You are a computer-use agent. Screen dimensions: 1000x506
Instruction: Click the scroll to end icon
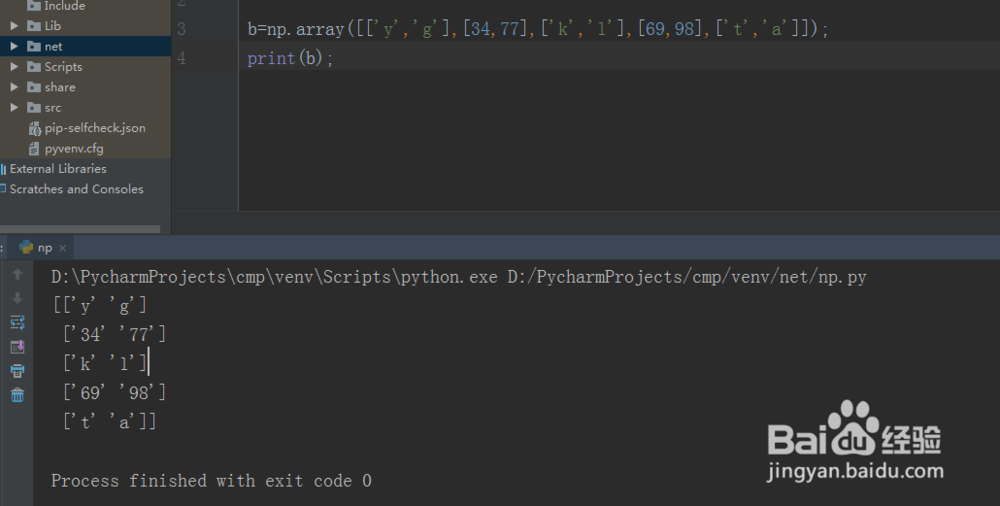pyautogui.click(x=17, y=346)
